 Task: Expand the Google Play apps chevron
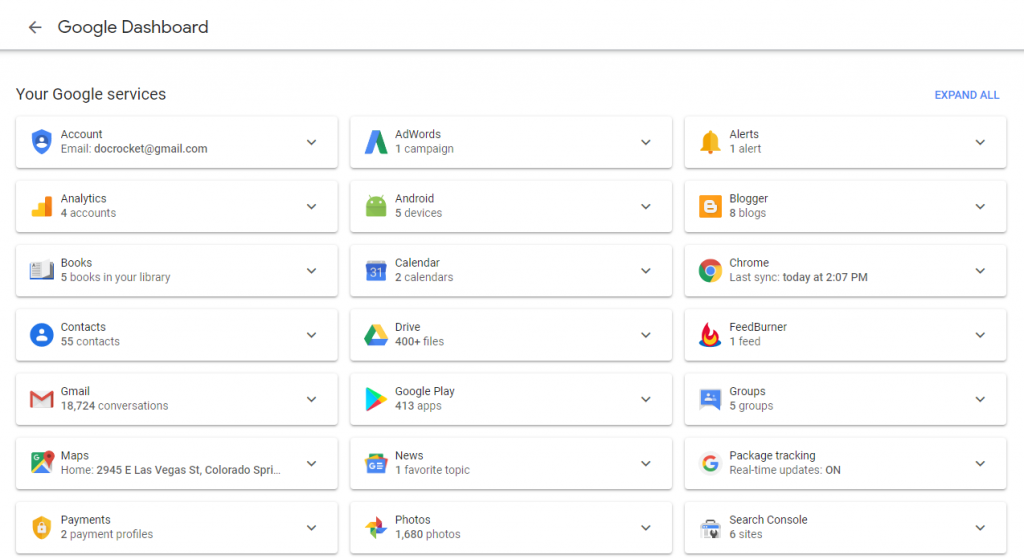click(x=646, y=399)
